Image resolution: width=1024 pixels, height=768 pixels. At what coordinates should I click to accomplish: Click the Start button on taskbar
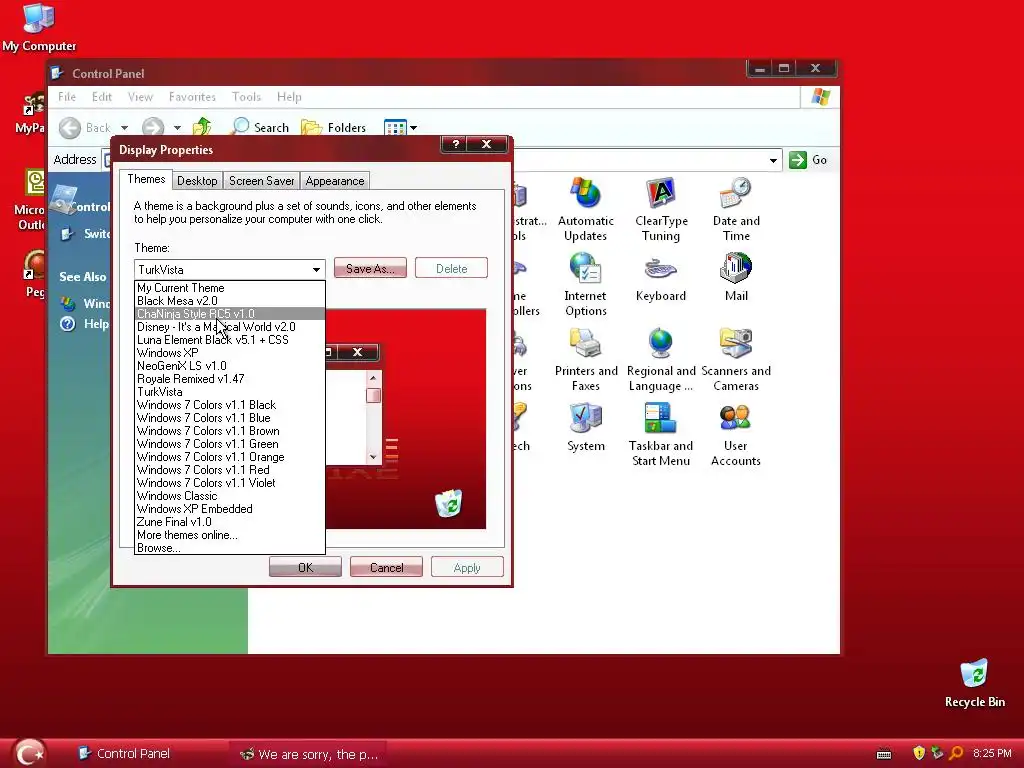[x=29, y=753]
